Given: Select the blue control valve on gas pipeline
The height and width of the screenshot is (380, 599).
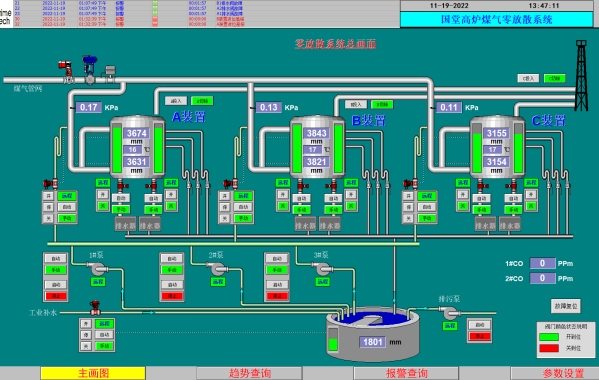Looking at the screenshot, I should pyautogui.click(x=90, y=70).
